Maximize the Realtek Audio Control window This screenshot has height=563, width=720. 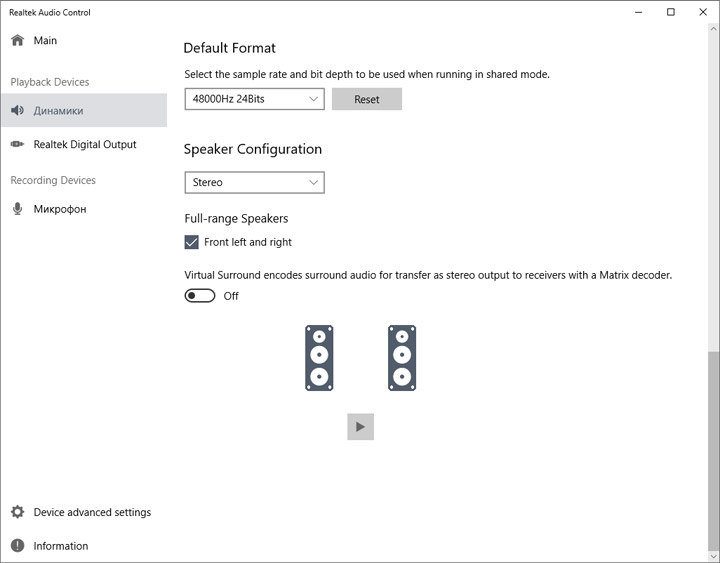(670, 12)
